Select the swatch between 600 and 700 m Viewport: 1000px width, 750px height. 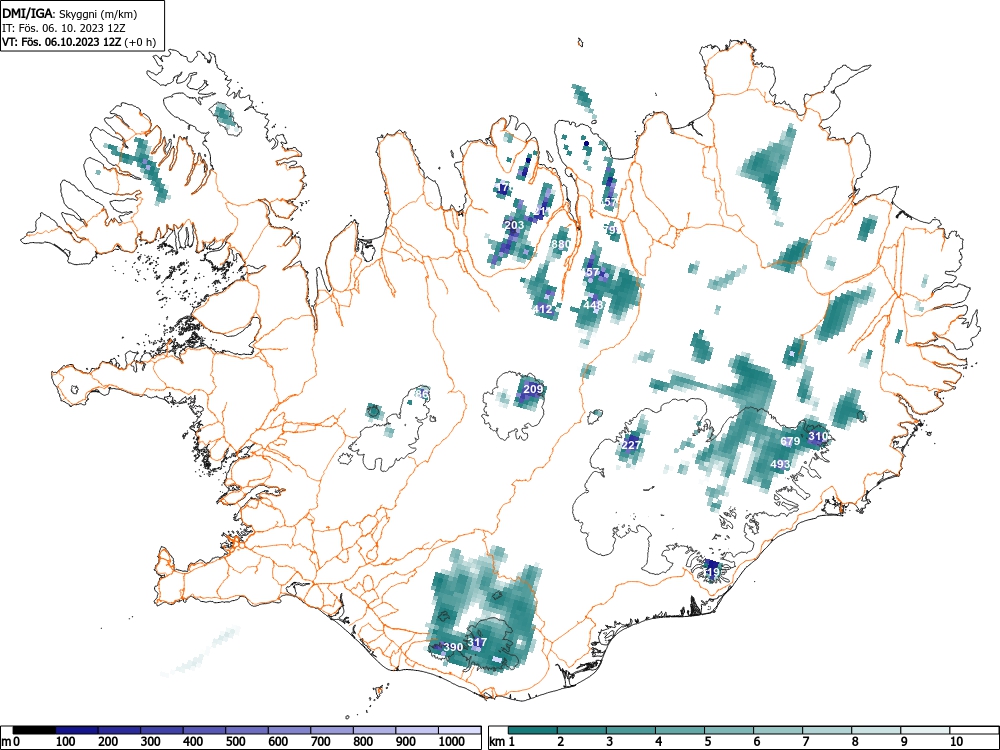(290, 730)
